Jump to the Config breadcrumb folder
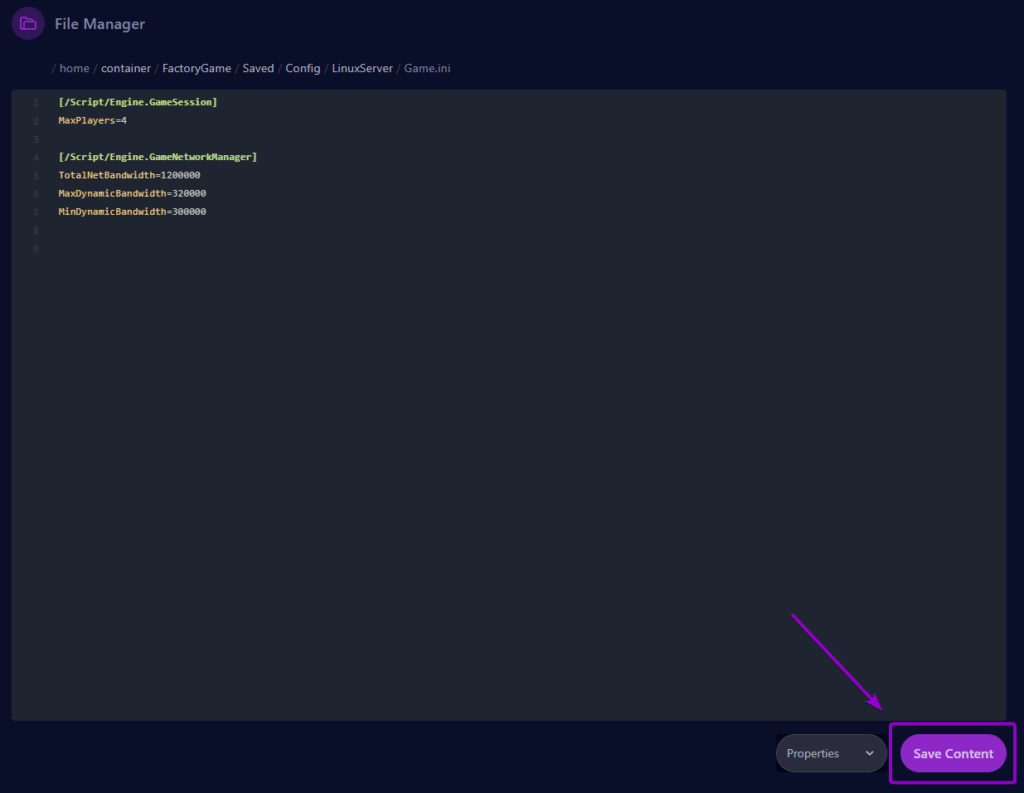Viewport: 1024px width, 793px height. [x=303, y=68]
